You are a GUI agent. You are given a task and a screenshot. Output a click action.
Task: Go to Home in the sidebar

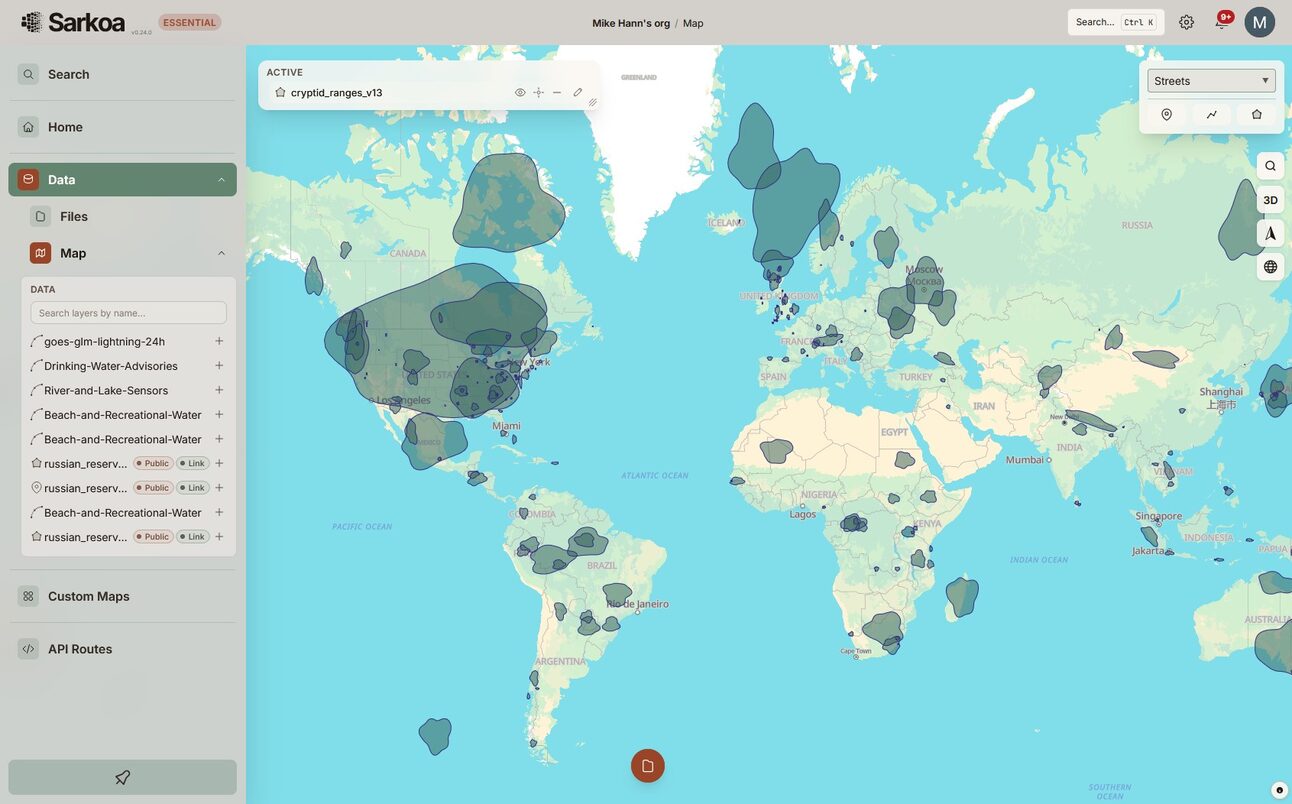pyautogui.click(x=123, y=127)
